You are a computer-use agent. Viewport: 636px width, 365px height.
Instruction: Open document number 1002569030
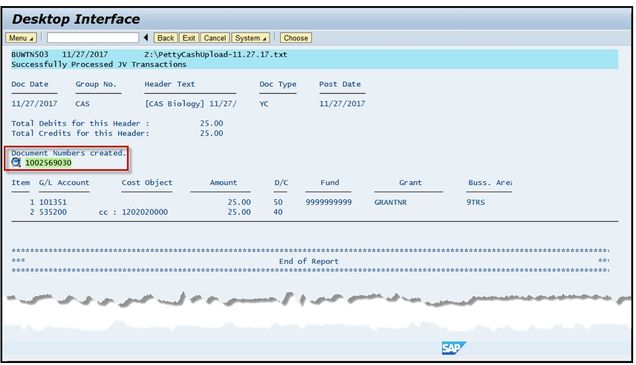(x=48, y=163)
